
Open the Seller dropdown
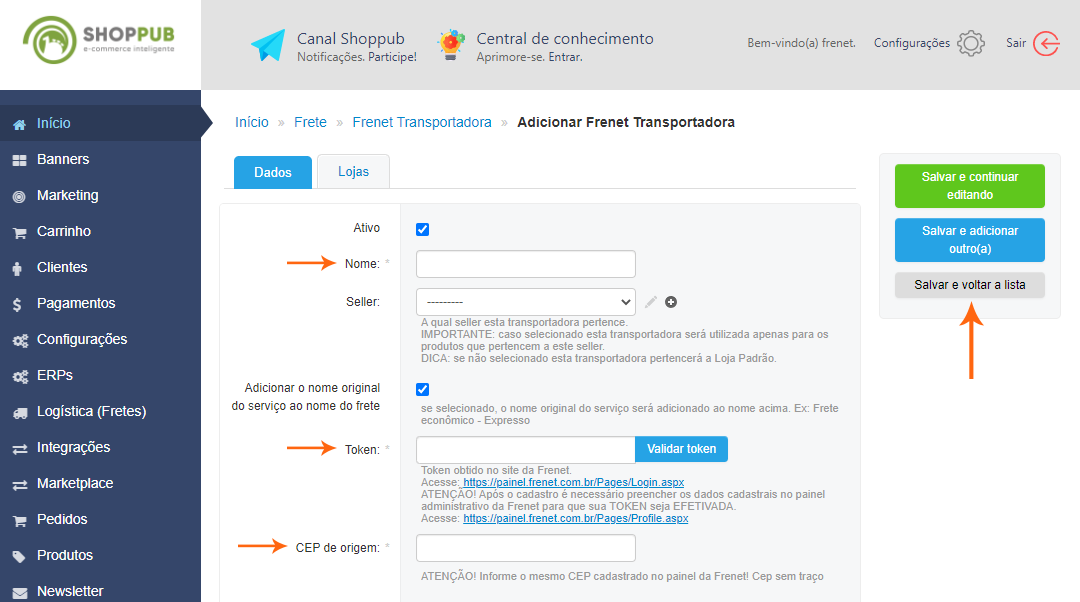[526, 301]
